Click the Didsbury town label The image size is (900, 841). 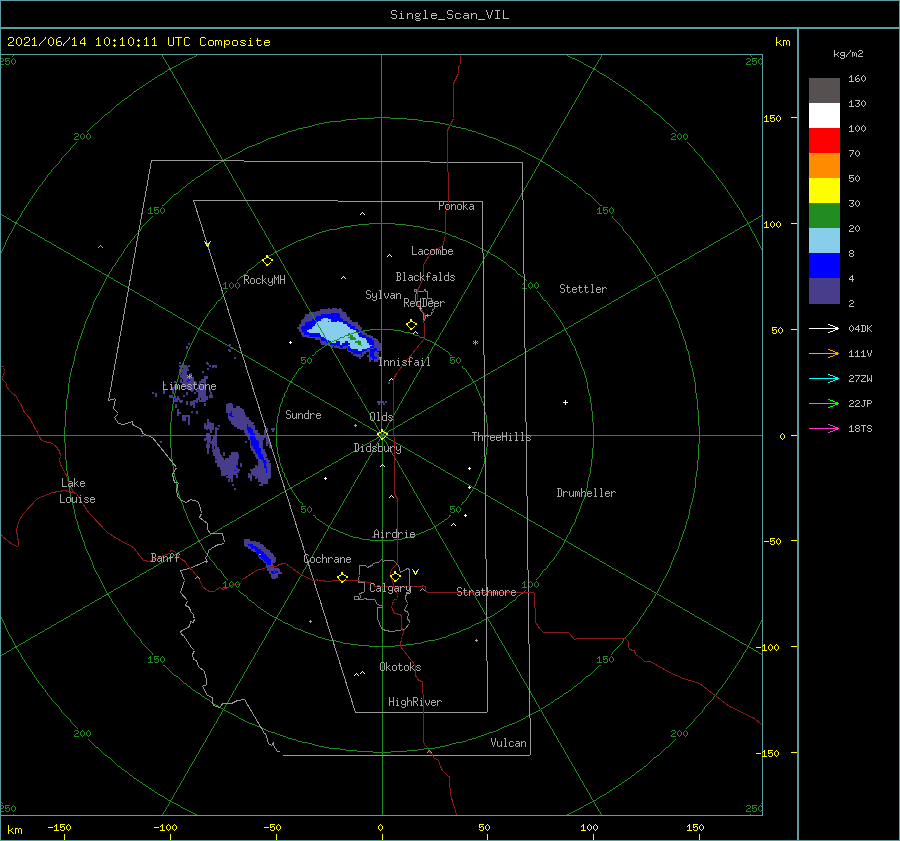(377, 448)
